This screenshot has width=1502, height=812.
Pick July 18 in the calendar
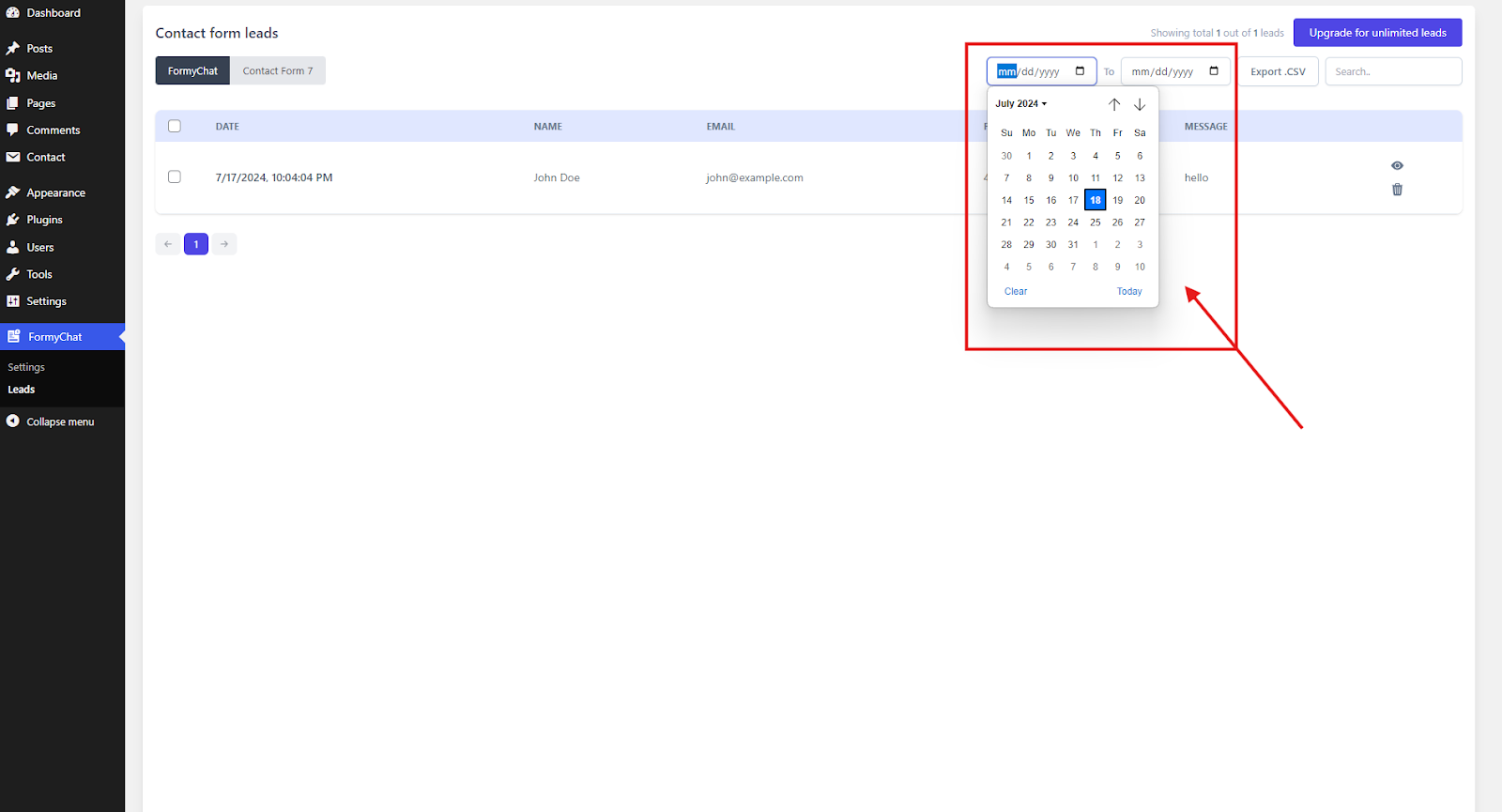pos(1096,201)
